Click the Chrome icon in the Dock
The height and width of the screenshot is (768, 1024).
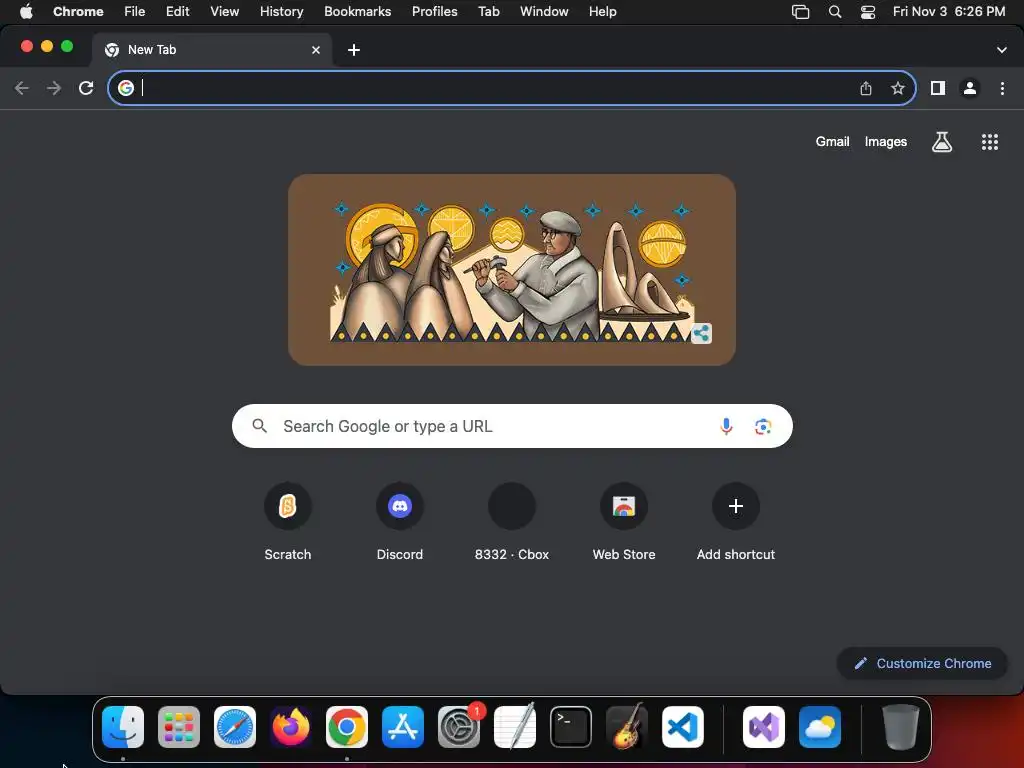[x=347, y=727]
